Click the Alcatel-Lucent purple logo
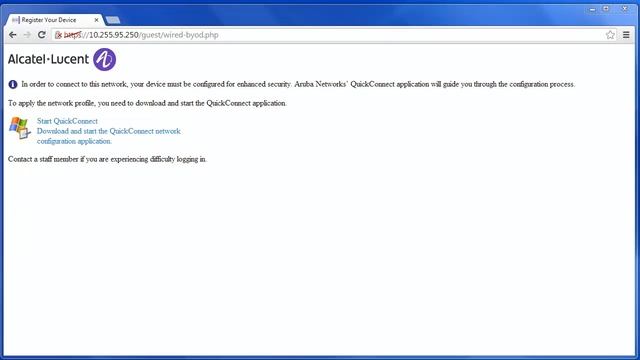This screenshot has width=640, height=360. click(104, 60)
